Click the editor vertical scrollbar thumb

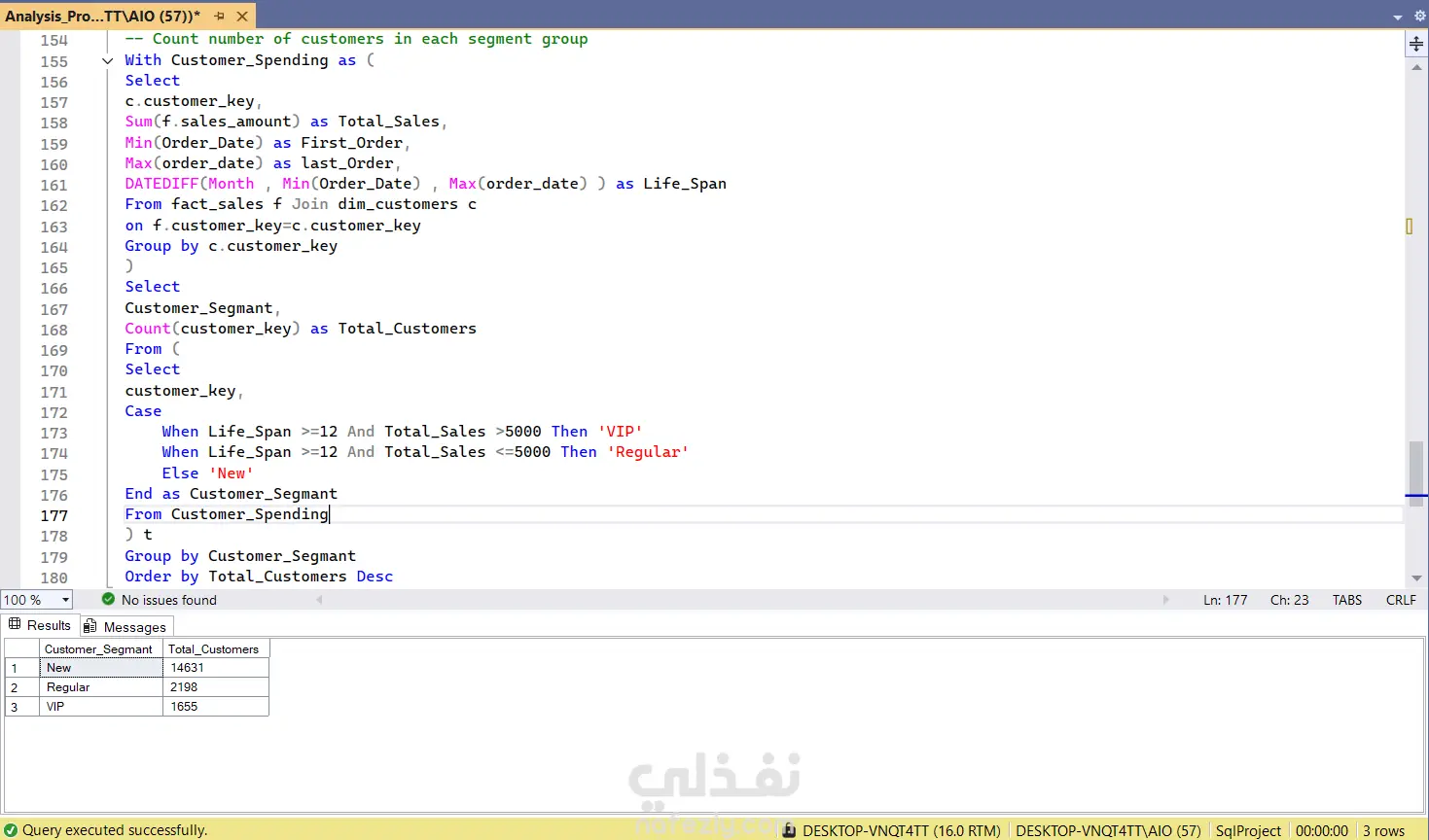(x=1416, y=473)
